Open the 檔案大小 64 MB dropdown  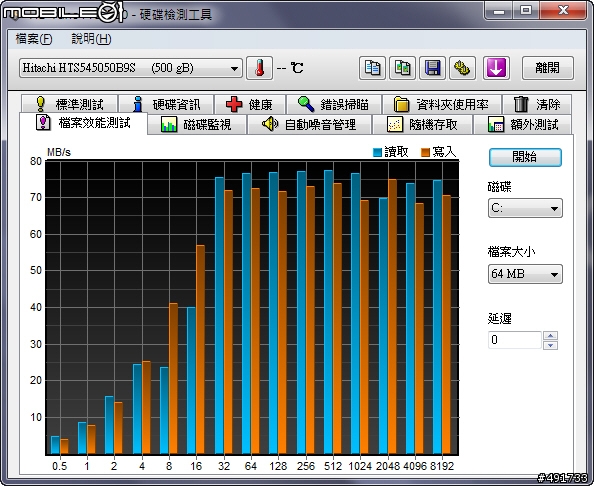(525, 274)
